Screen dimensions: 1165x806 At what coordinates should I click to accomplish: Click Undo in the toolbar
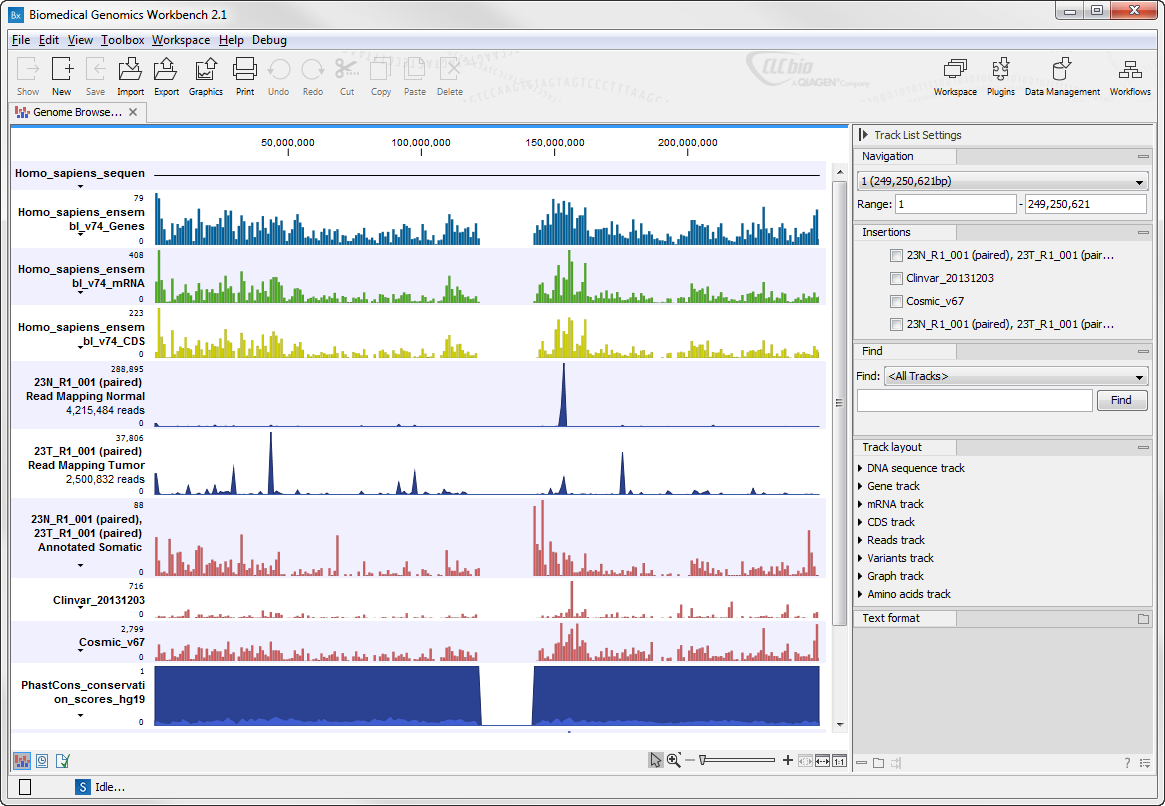pyautogui.click(x=278, y=75)
